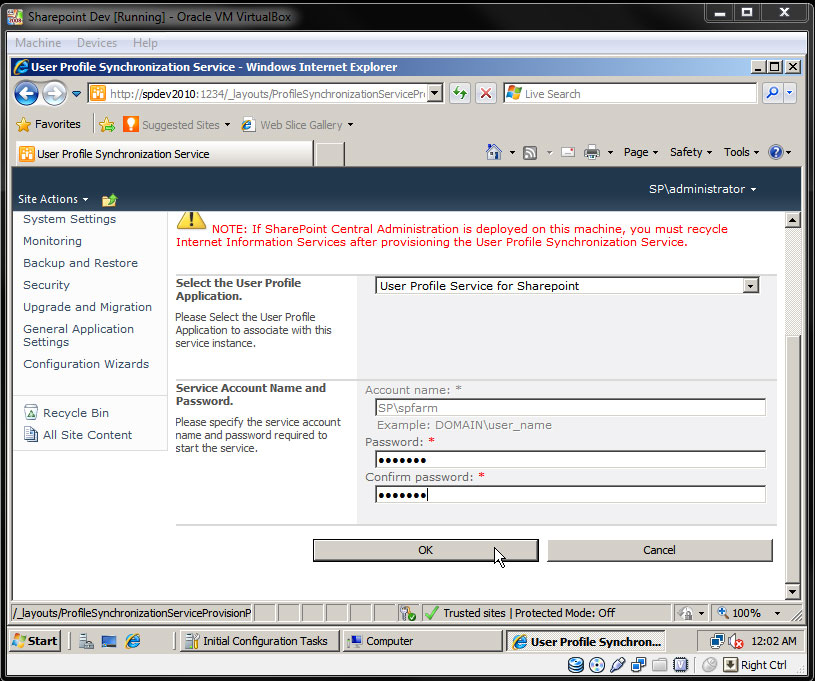The image size is (815, 681).
Task: Open Monitoring link in sidebar
Action: pos(52,241)
